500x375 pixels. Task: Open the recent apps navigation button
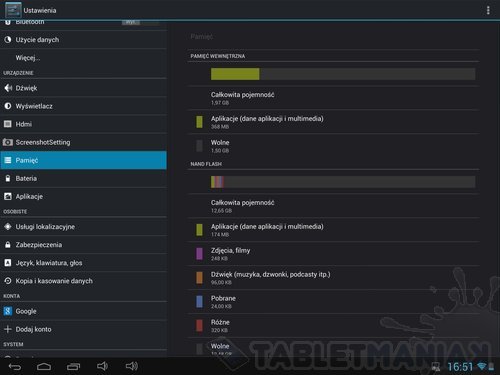click(x=73, y=367)
